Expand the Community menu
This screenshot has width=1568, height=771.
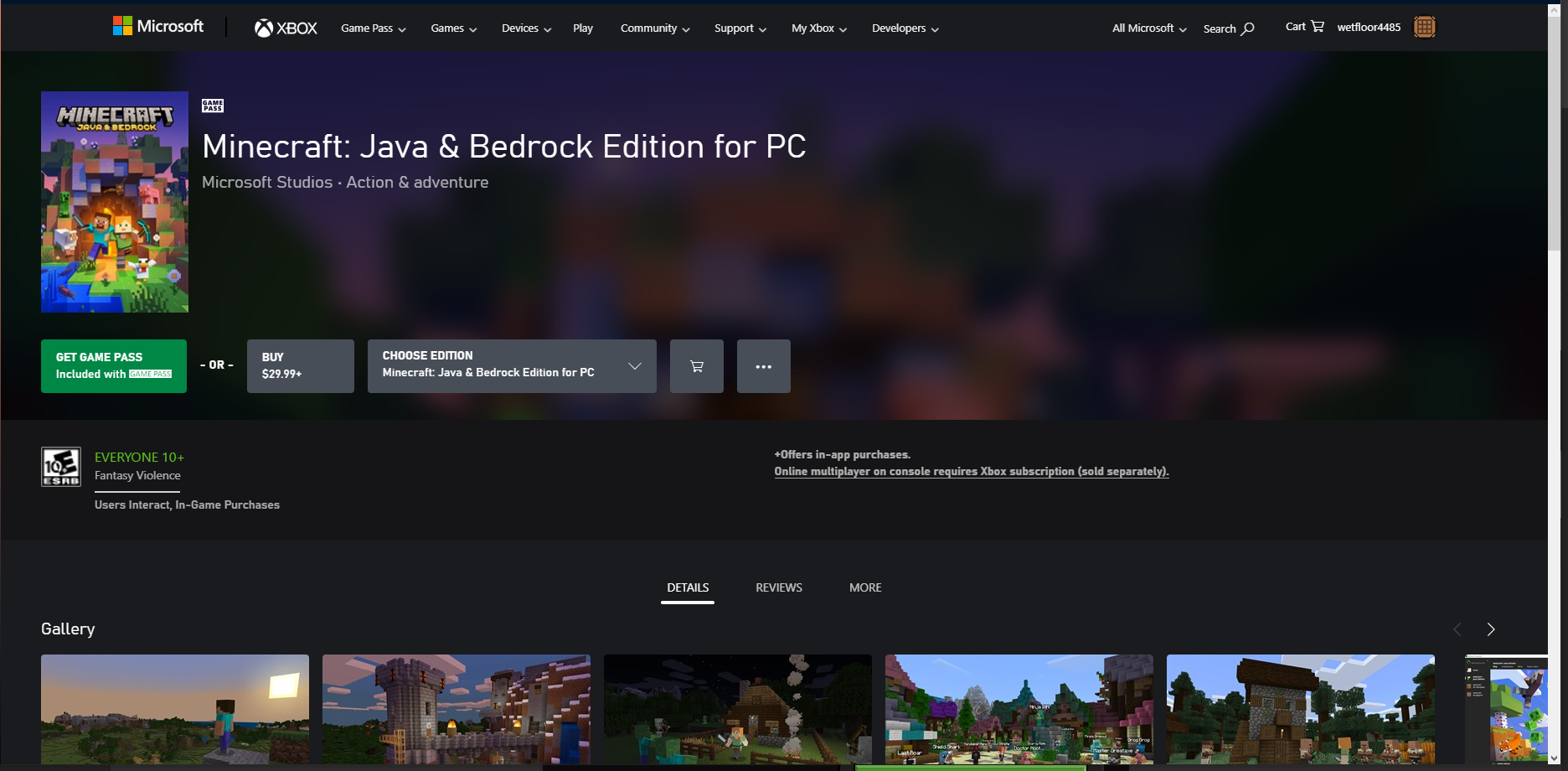coord(655,28)
